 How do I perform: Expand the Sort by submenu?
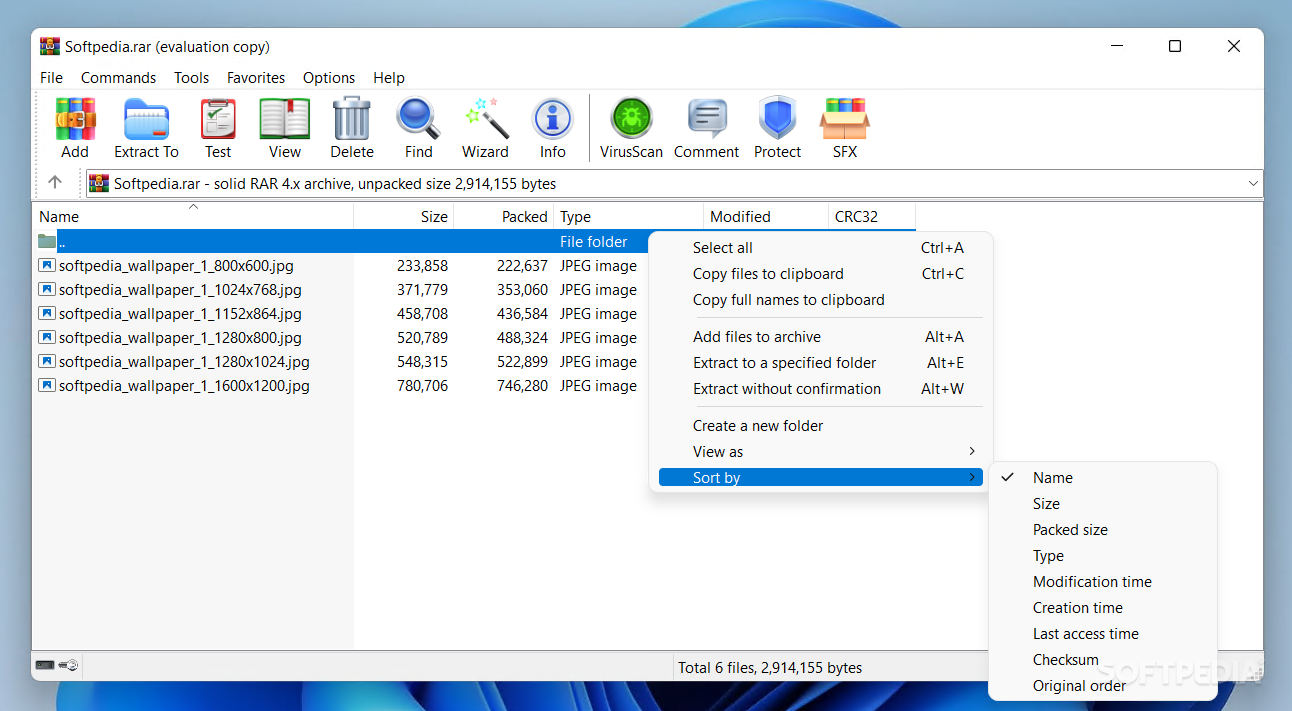(821, 477)
